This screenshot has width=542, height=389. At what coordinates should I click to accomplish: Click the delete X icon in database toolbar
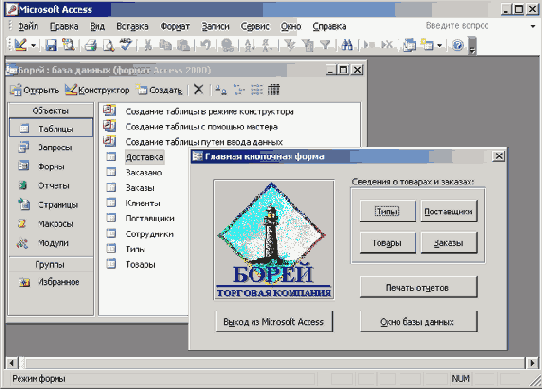[x=198, y=90]
